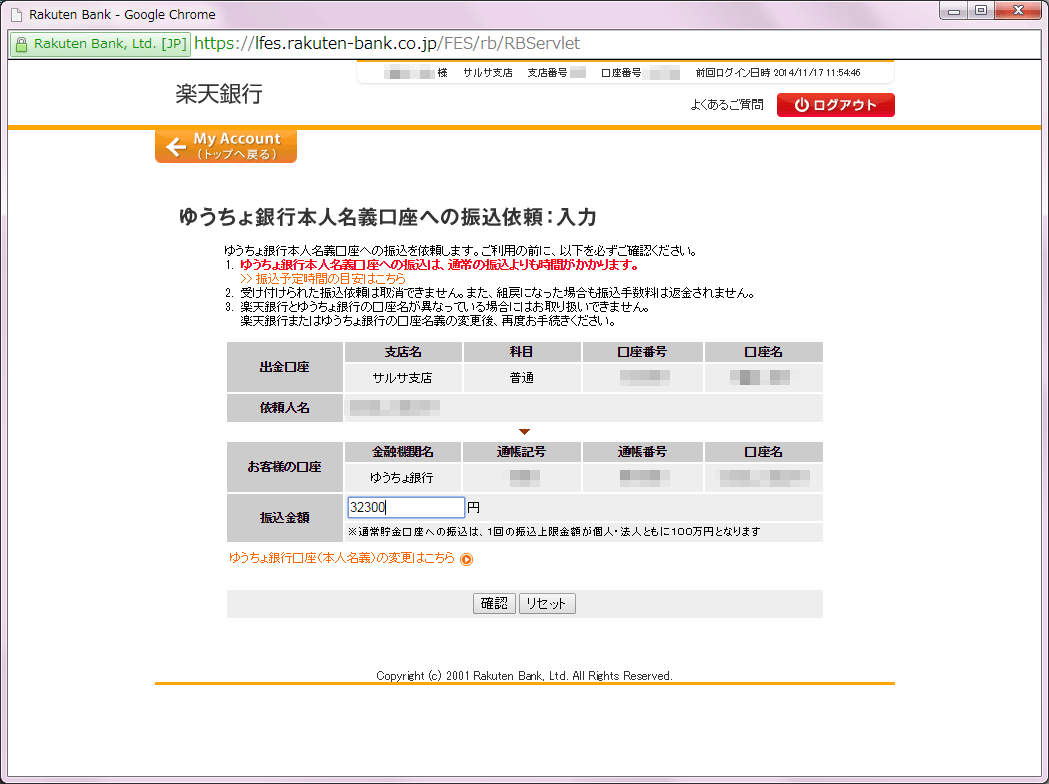The height and width of the screenshot is (784, 1049).
Task: Click the 確認 confirm button
Action: coord(494,603)
